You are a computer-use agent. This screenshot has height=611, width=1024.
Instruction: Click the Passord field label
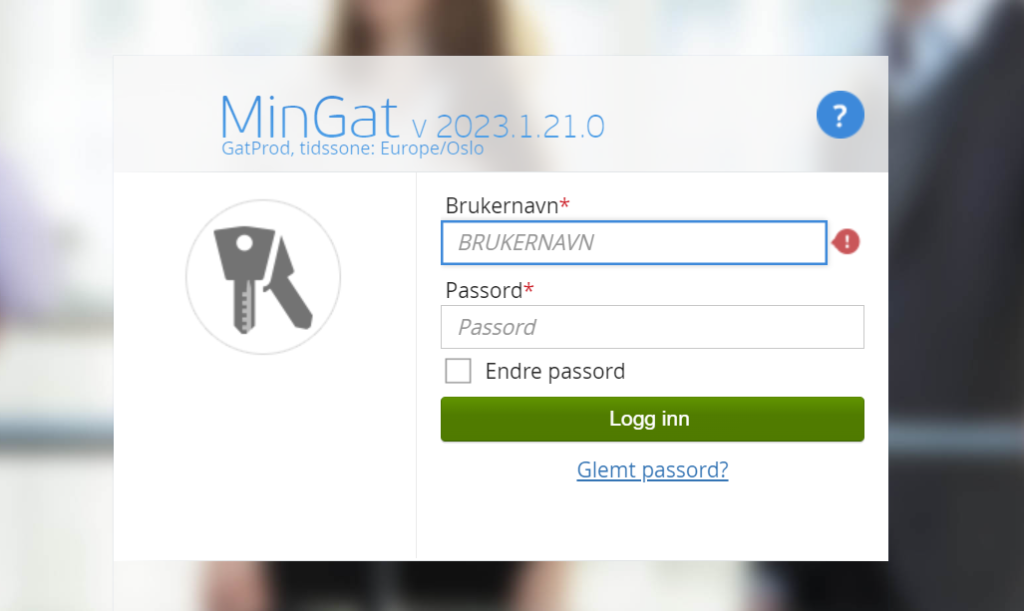pyautogui.click(x=483, y=290)
